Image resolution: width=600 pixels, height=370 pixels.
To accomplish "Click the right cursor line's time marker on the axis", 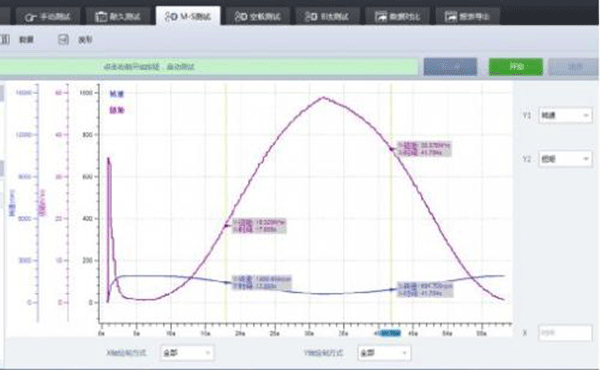I will [388, 333].
